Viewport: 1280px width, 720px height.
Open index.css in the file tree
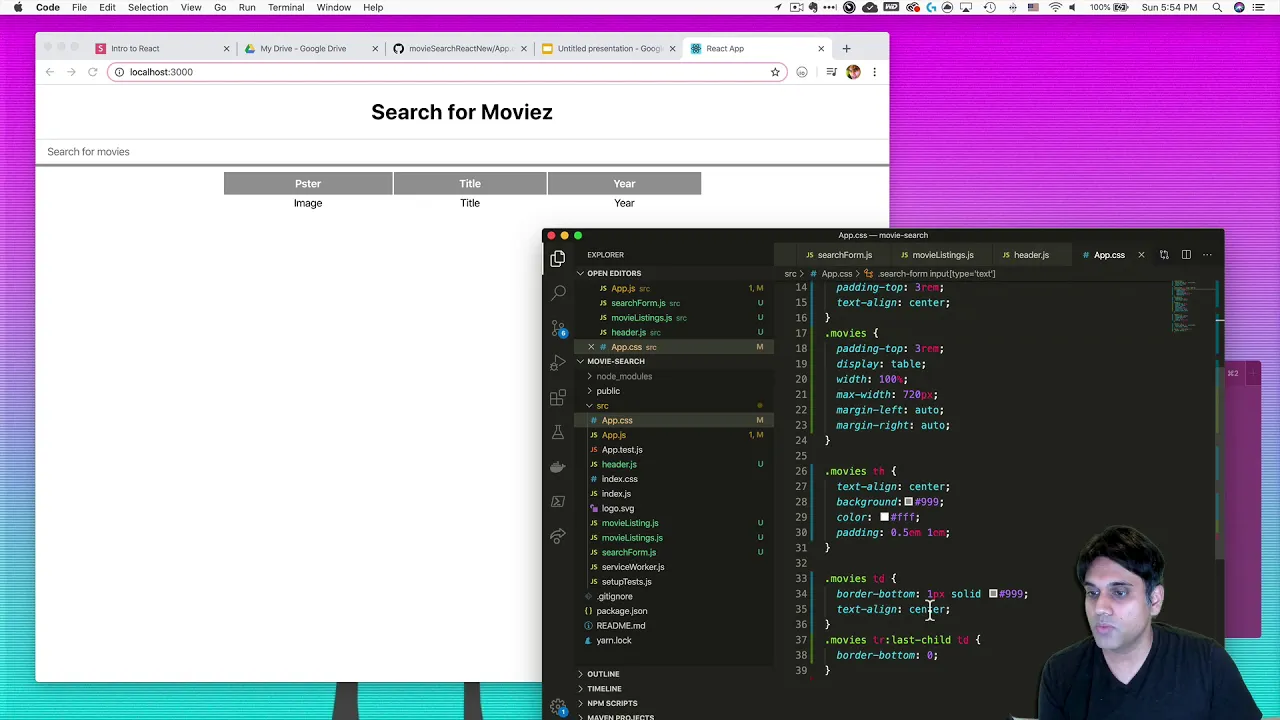[x=619, y=479]
